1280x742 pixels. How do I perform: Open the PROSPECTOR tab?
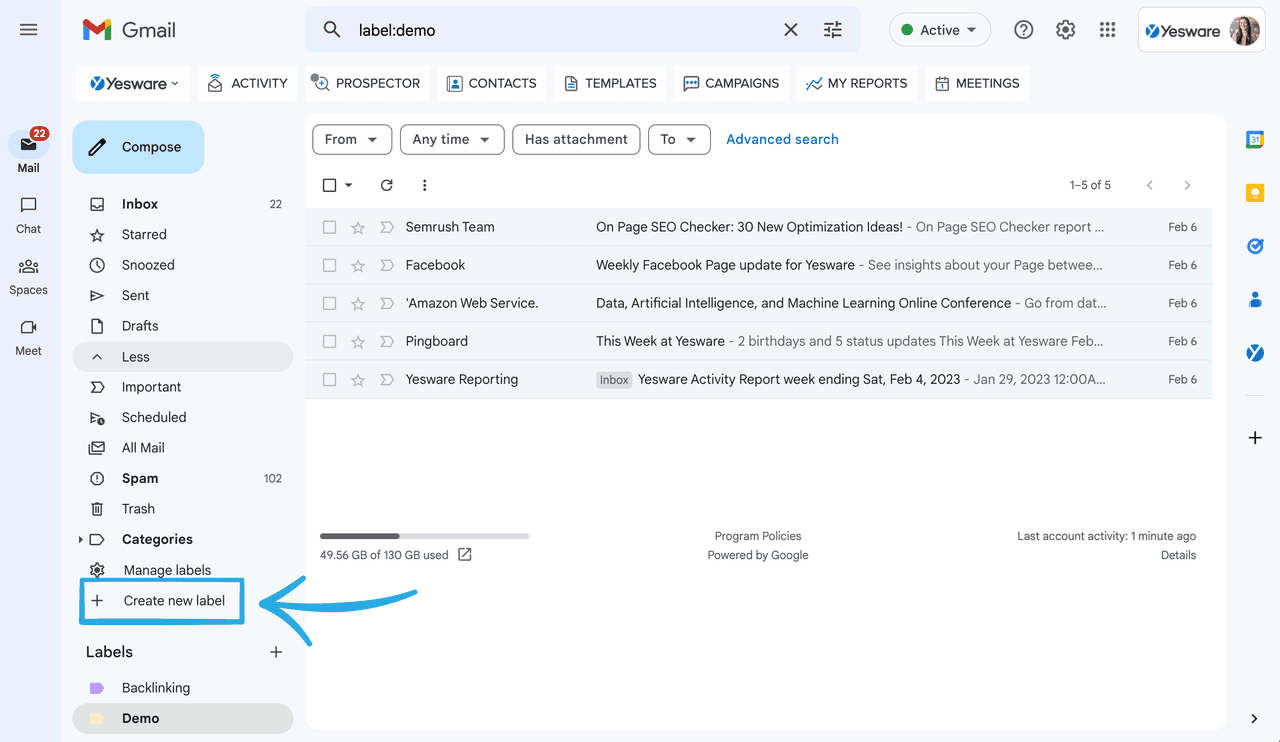pos(367,83)
